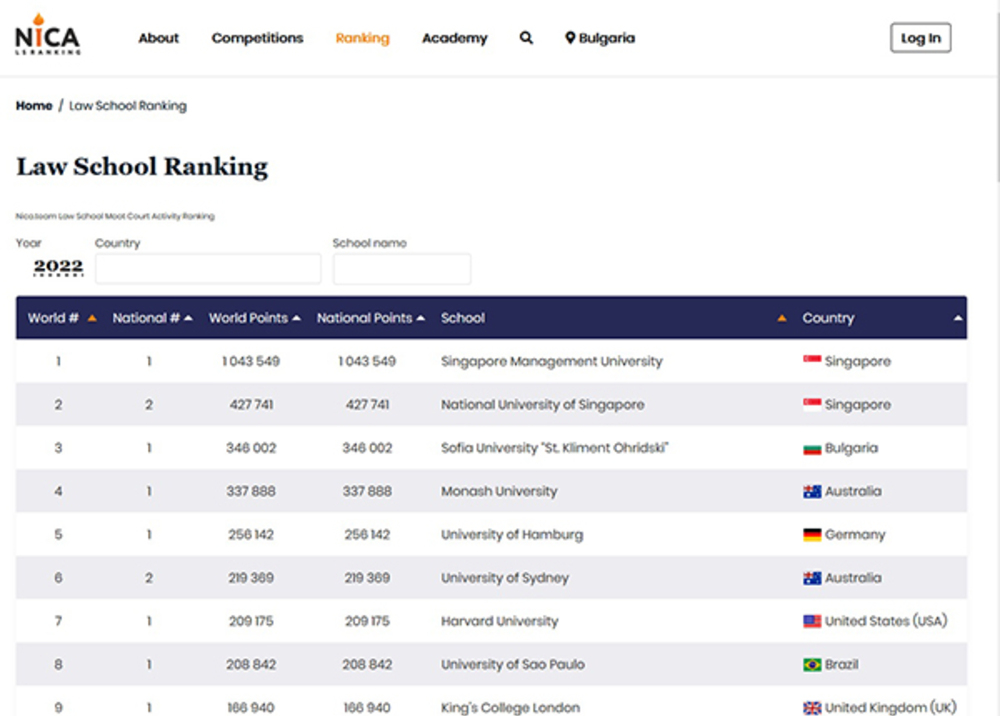
Task: Click the World Points value 337 888
Action: click(x=251, y=492)
